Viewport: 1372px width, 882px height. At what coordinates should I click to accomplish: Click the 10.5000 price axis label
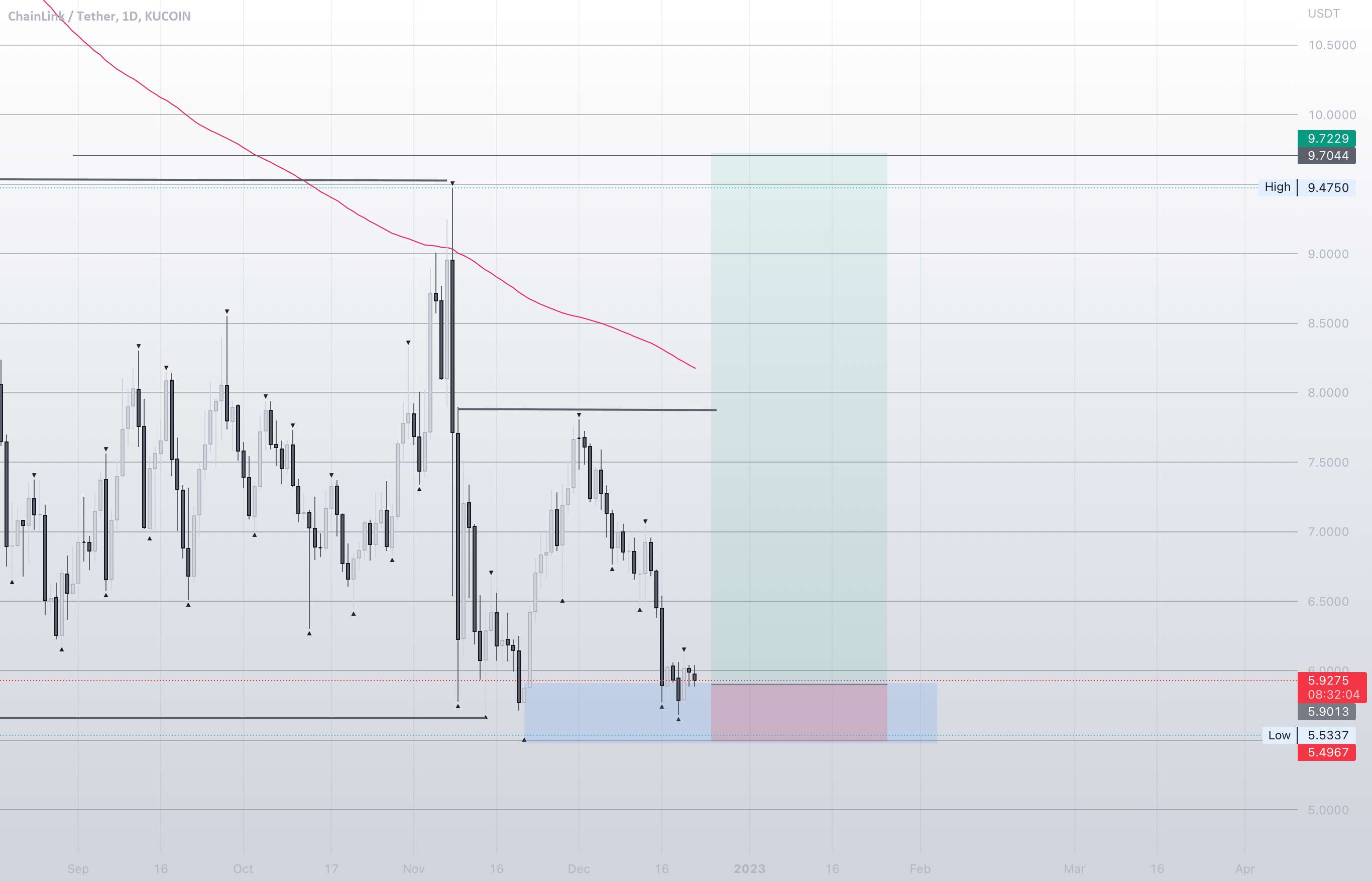coord(1332,45)
